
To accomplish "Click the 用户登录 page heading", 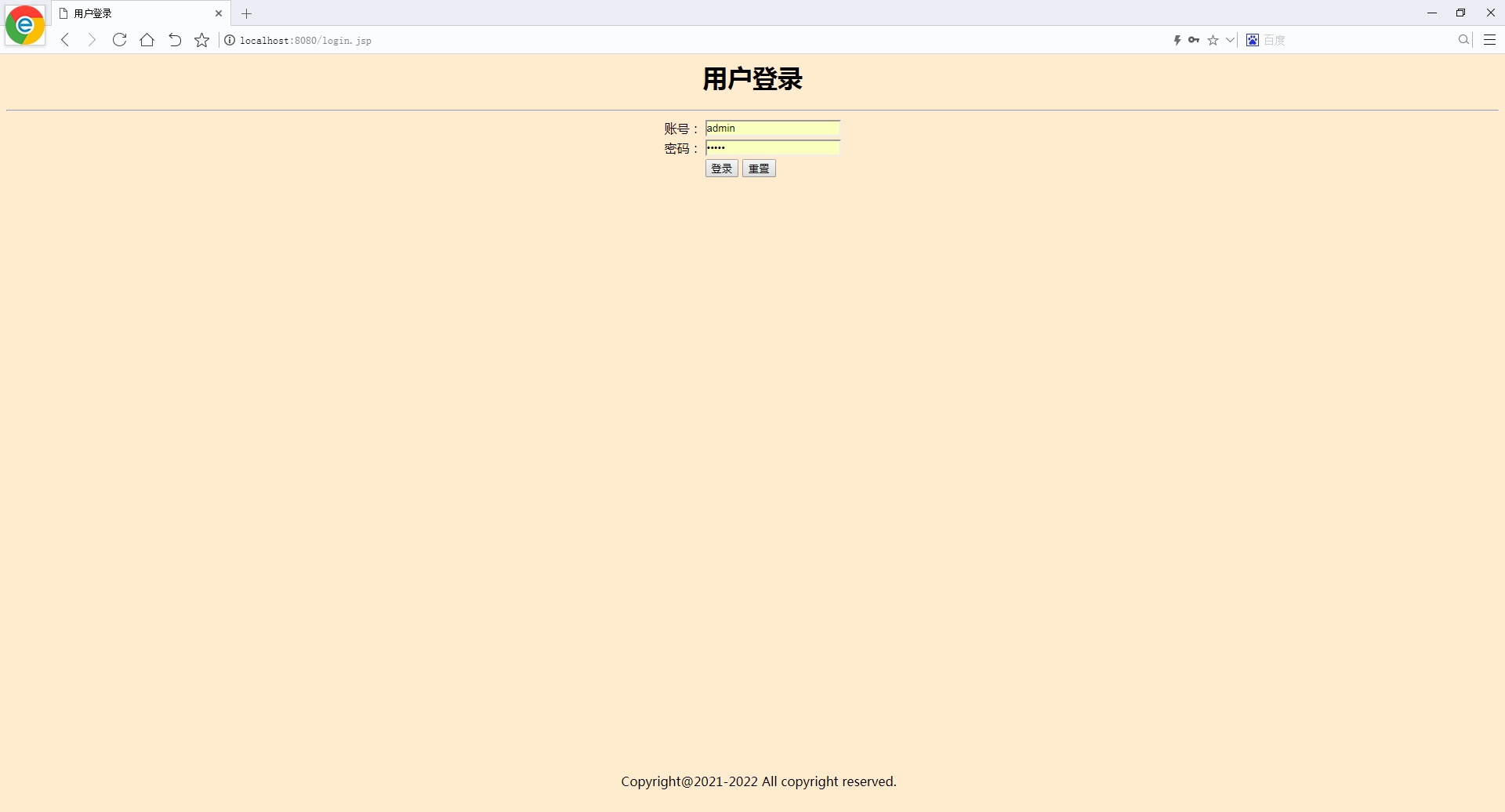I will (752, 79).
